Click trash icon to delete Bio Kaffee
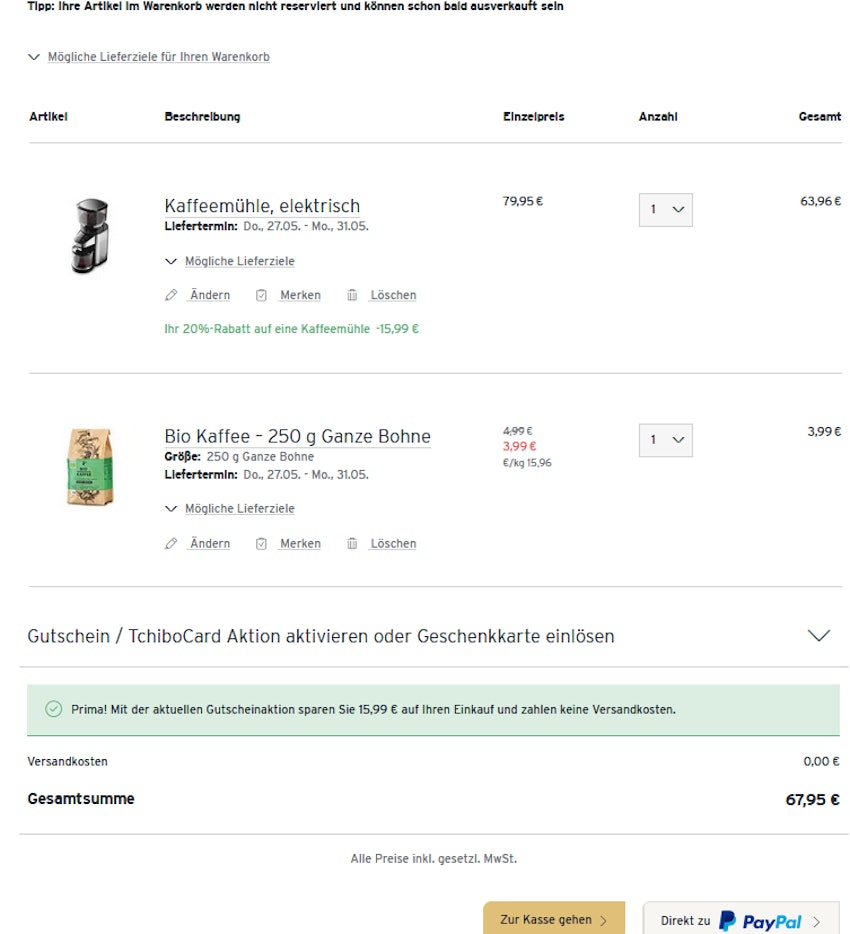Viewport: 850px width, 934px height. (352, 544)
